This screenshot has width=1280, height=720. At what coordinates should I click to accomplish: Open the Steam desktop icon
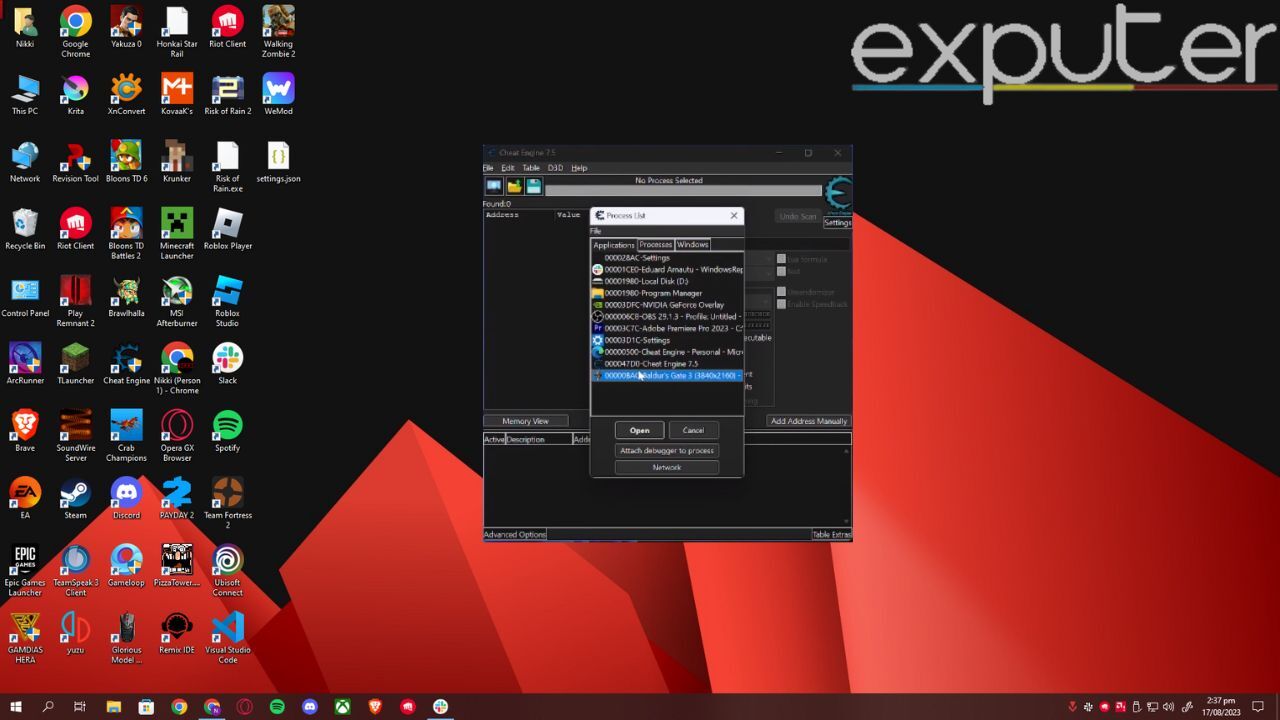75,499
